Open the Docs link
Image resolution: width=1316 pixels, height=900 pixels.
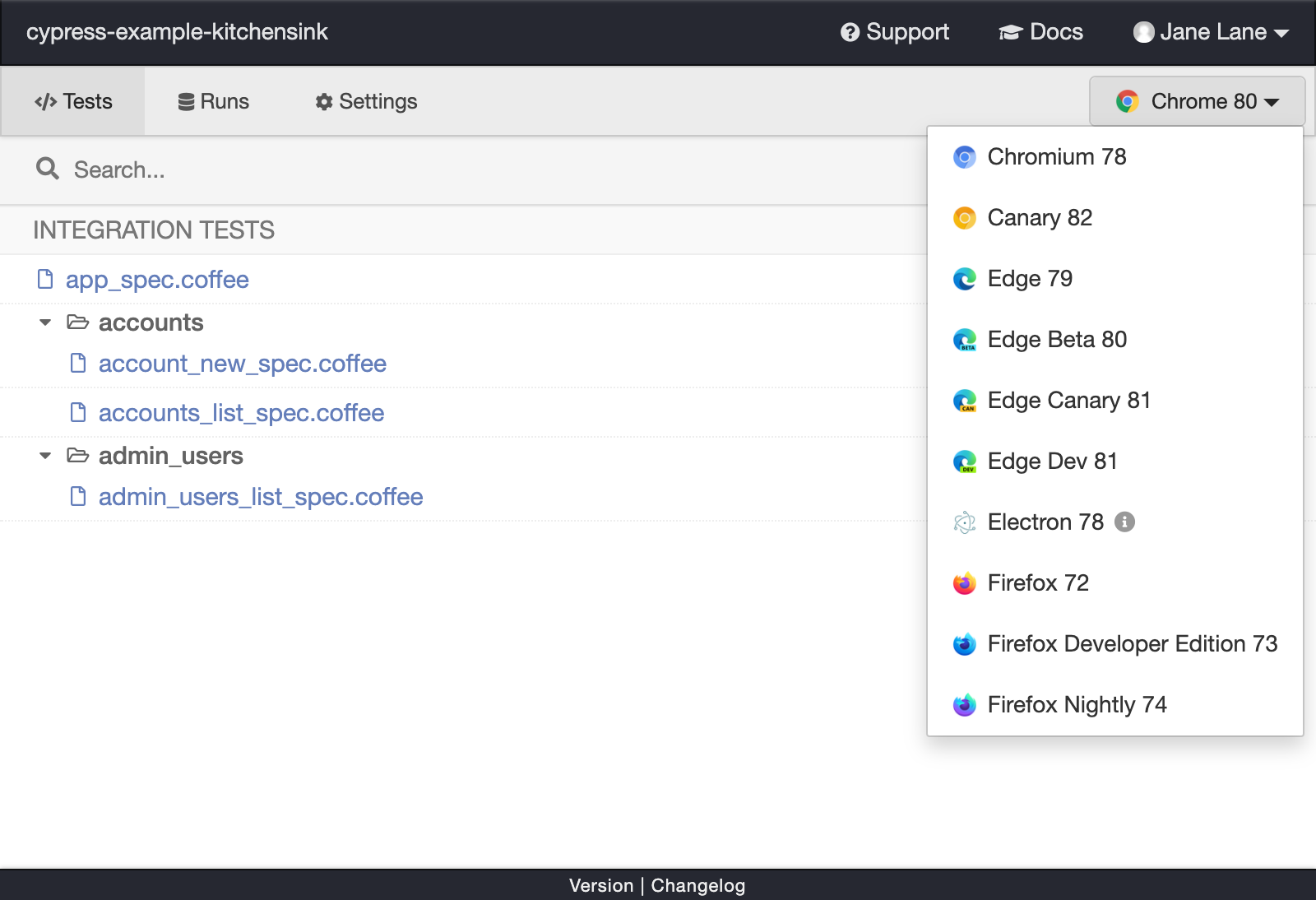tap(1041, 32)
